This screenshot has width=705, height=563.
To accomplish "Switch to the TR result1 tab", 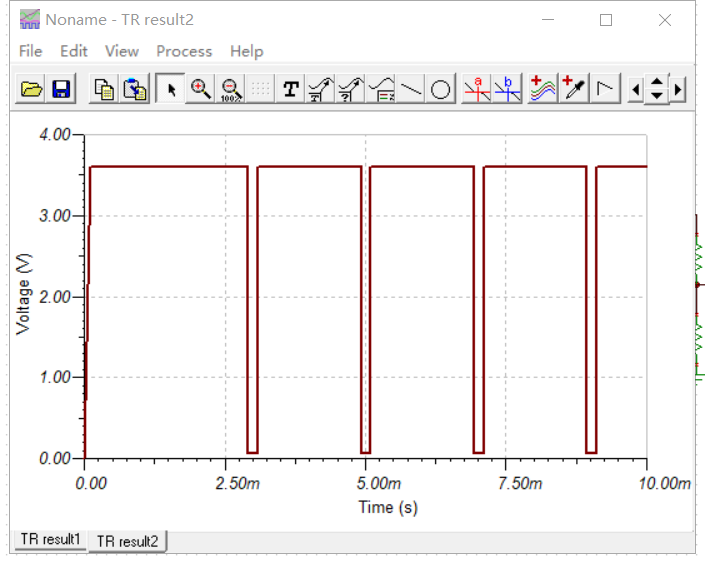I will (x=50, y=539).
